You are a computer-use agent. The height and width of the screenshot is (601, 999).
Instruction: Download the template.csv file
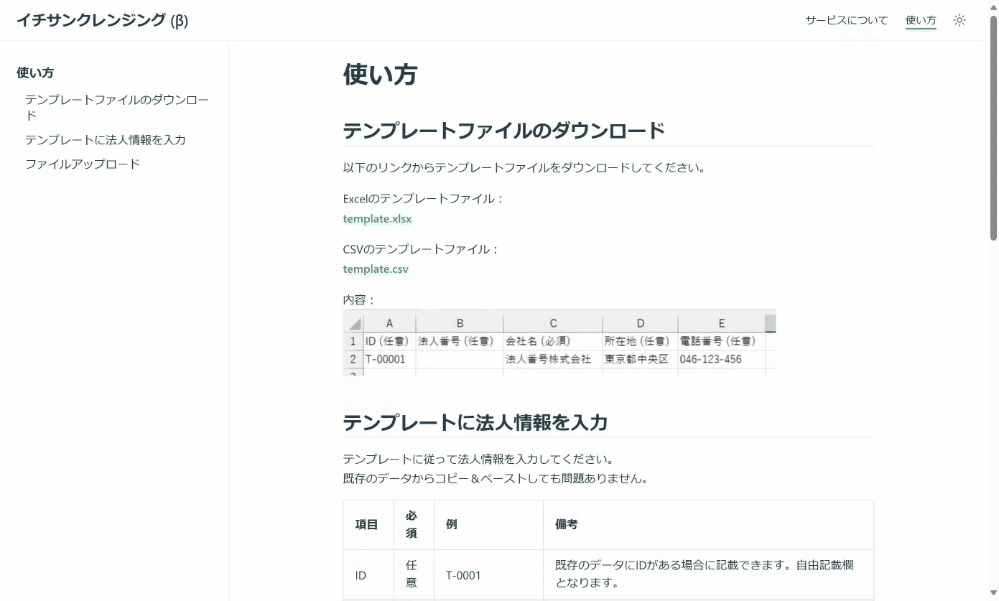tap(375, 269)
